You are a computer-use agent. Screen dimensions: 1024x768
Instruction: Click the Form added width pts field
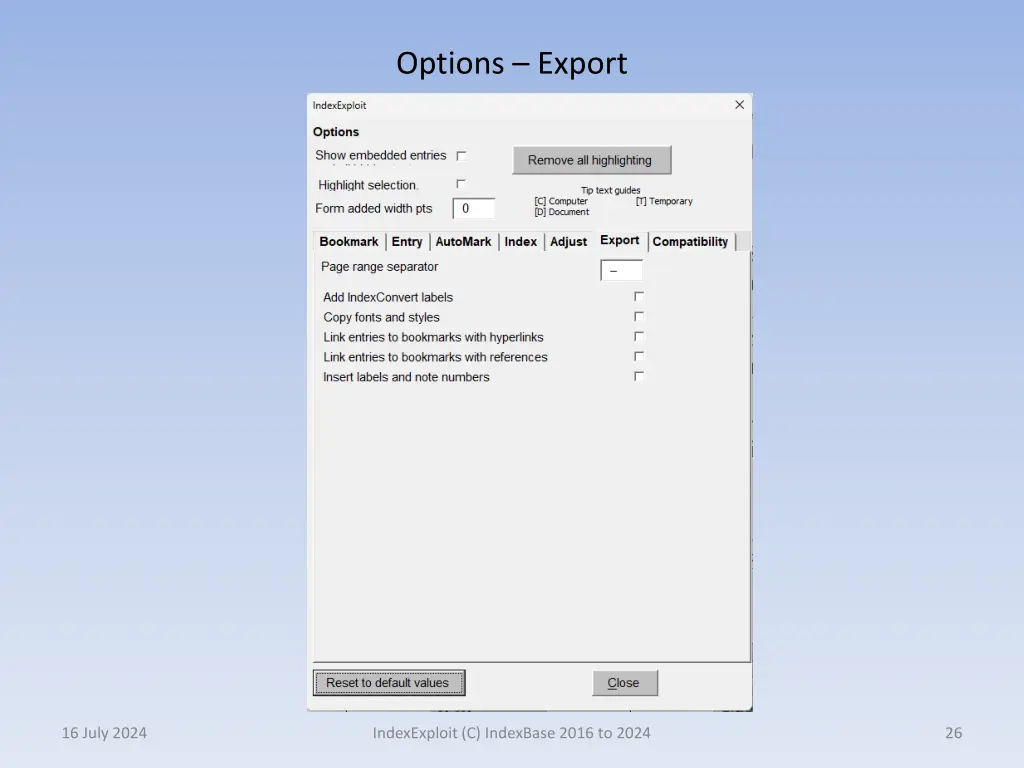pyautogui.click(x=473, y=208)
